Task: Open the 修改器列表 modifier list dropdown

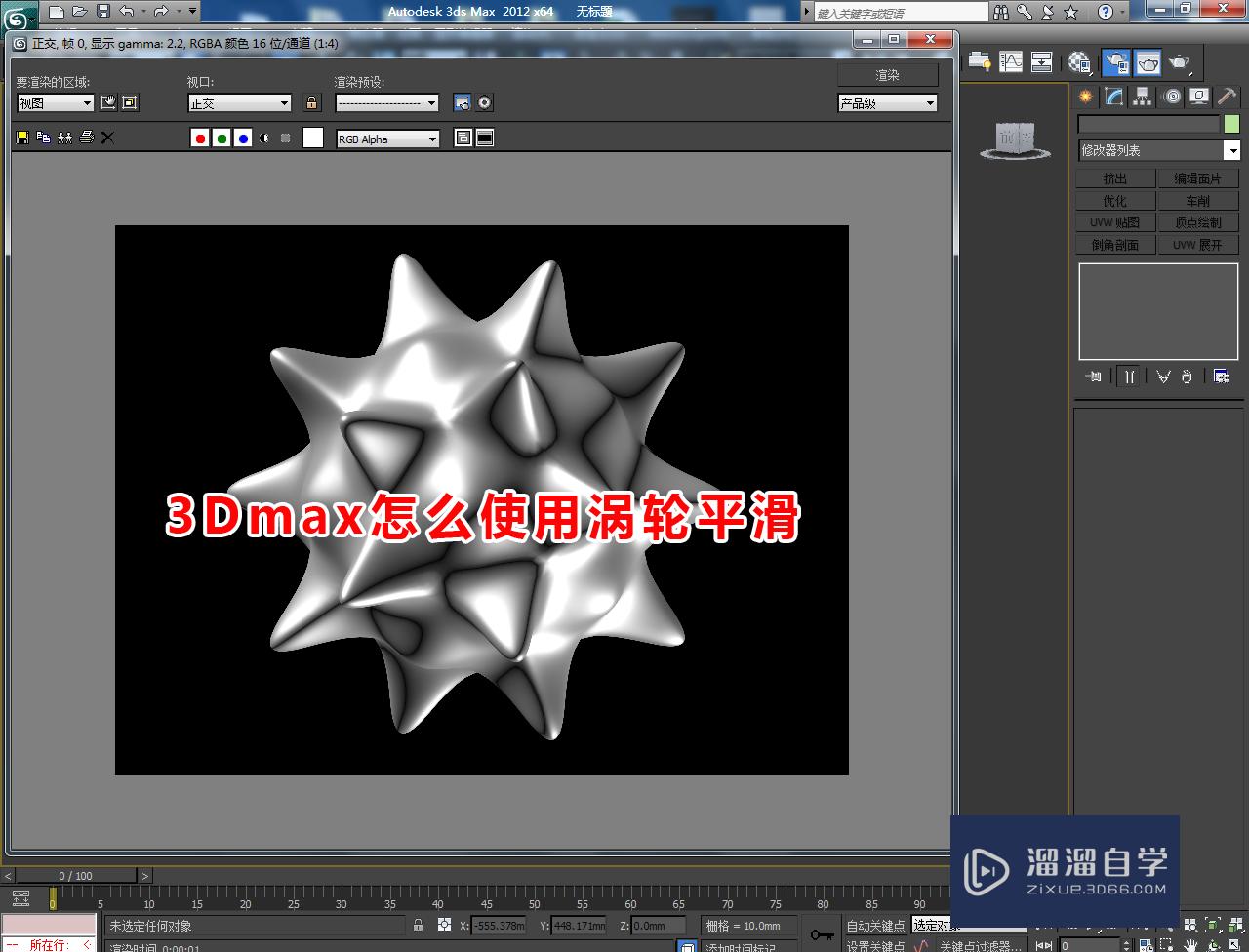Action: point(1158,150)
